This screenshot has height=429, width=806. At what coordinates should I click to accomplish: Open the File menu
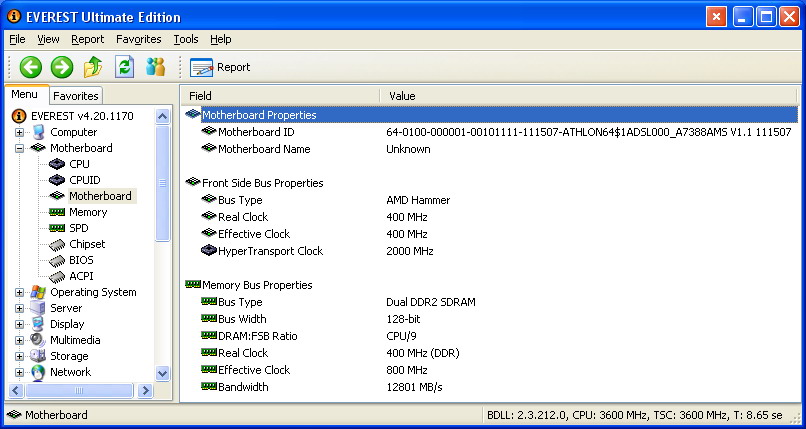coord(17,40)
